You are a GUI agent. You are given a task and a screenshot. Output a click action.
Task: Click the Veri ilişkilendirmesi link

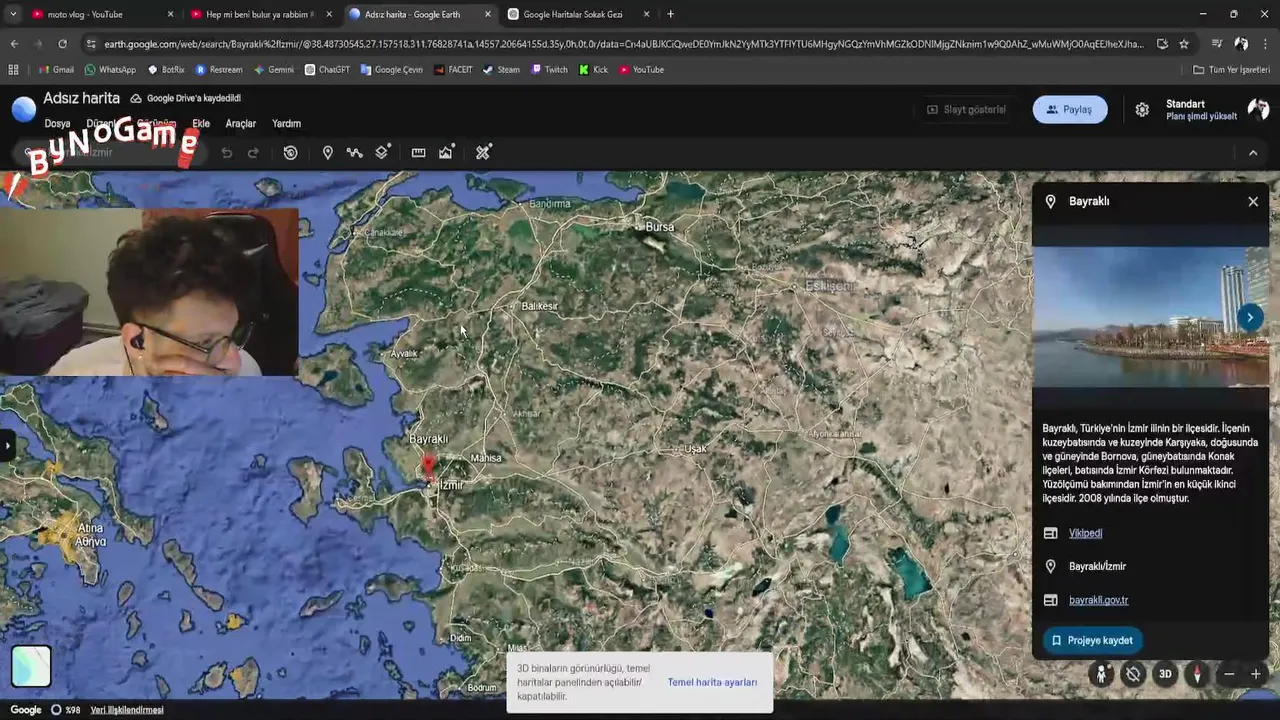pos(127,711)
